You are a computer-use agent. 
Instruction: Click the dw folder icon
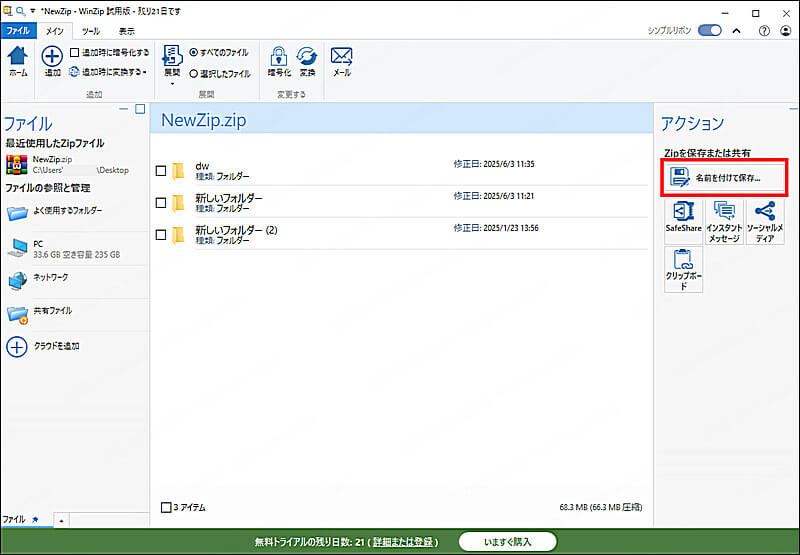point(178,171)
